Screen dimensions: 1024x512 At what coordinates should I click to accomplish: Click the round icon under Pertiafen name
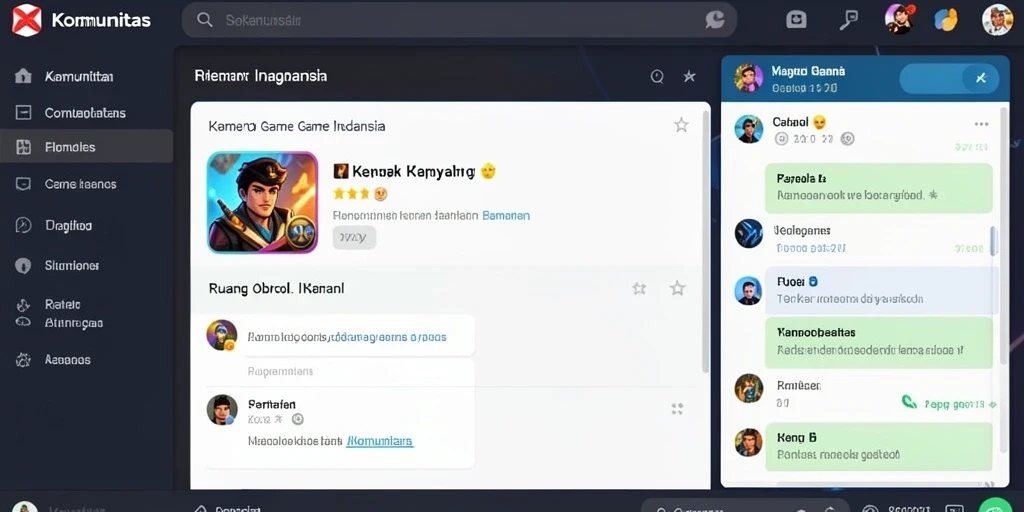(297, 419)
